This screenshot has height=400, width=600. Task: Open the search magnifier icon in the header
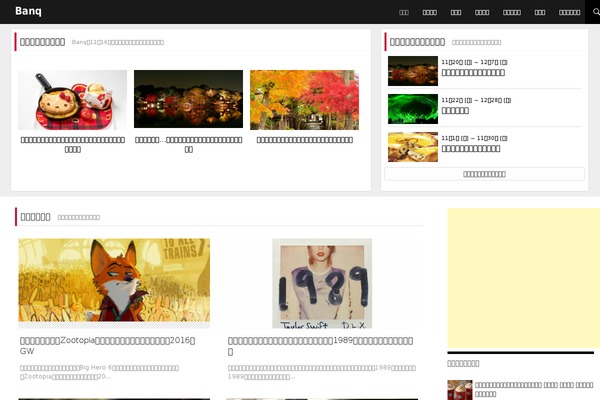595,12
